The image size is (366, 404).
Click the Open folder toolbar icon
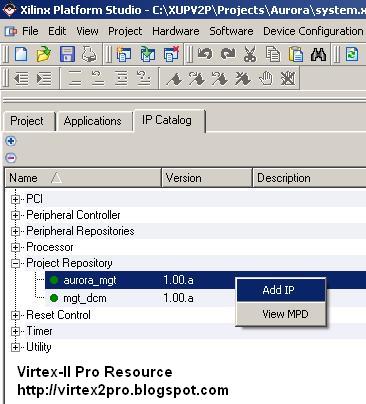44,54
